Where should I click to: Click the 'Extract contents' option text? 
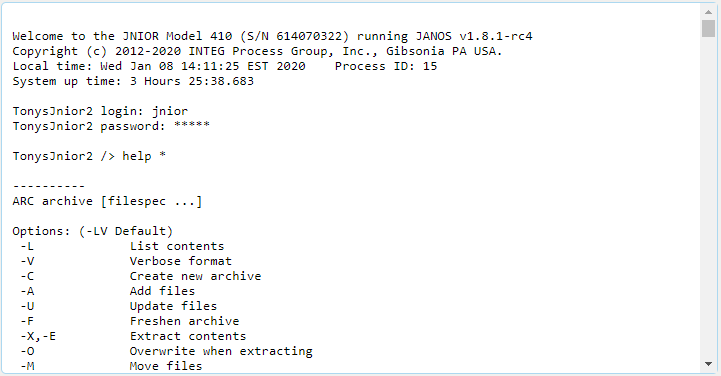point(188,336)
